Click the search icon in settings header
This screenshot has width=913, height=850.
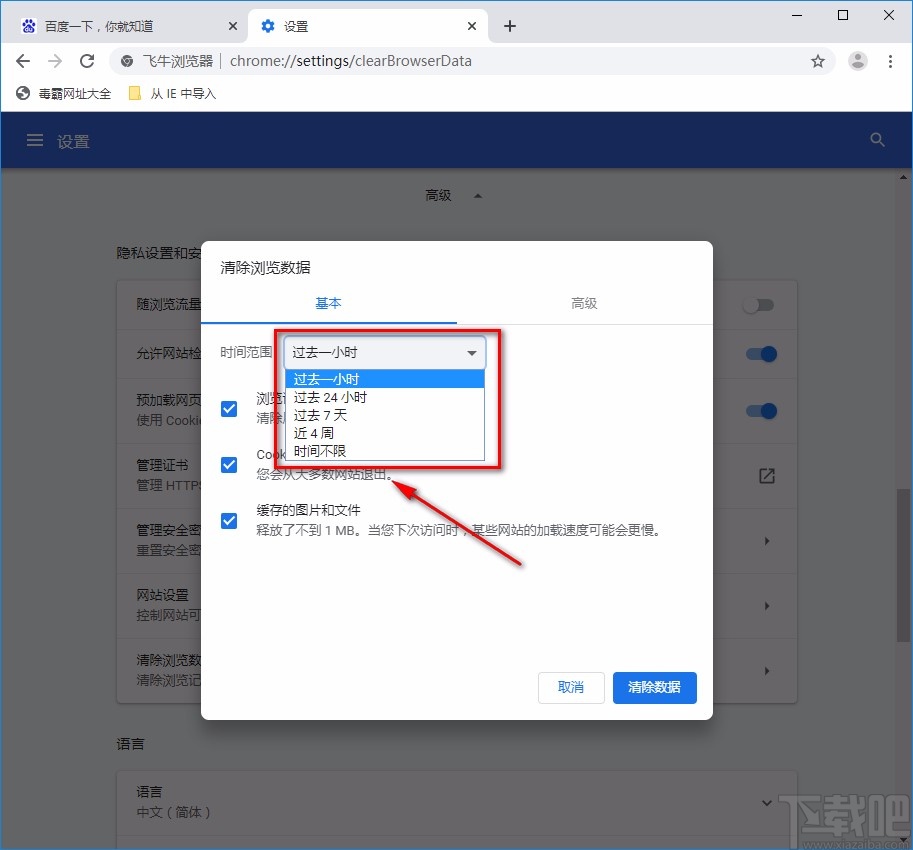(x=877, y=140)
